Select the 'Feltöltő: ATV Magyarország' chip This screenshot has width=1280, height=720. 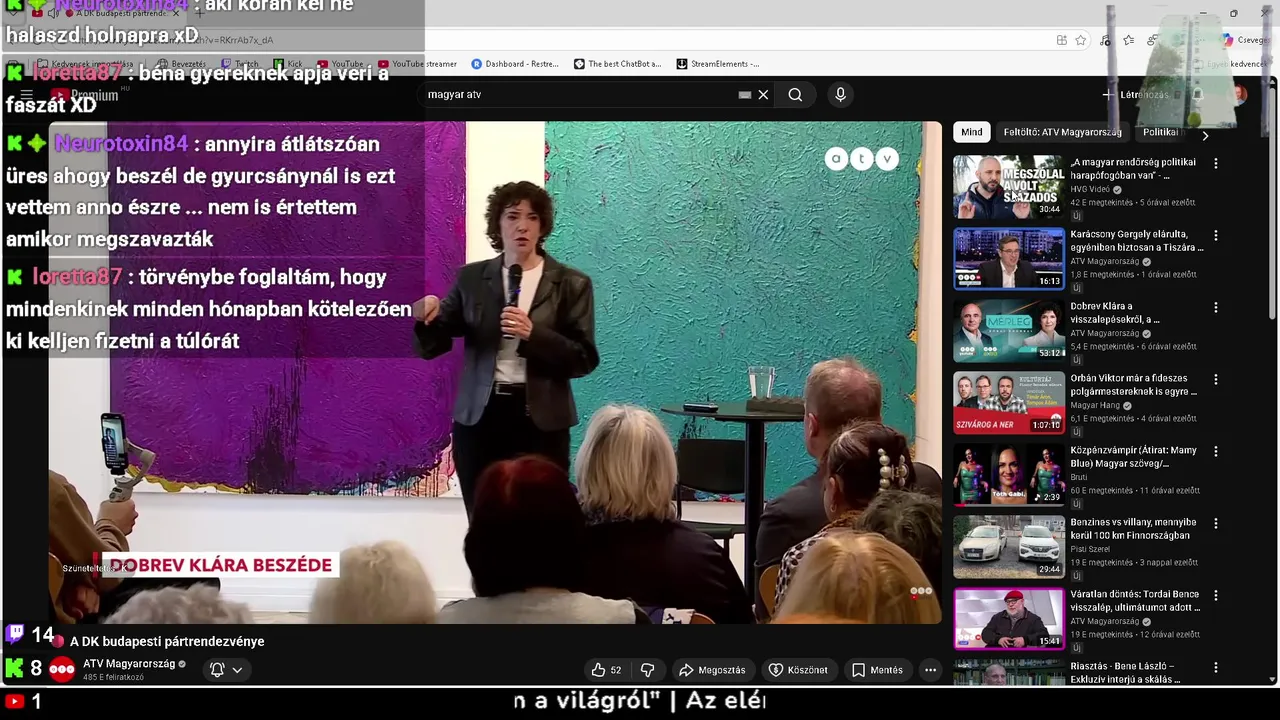point(1062,132)
